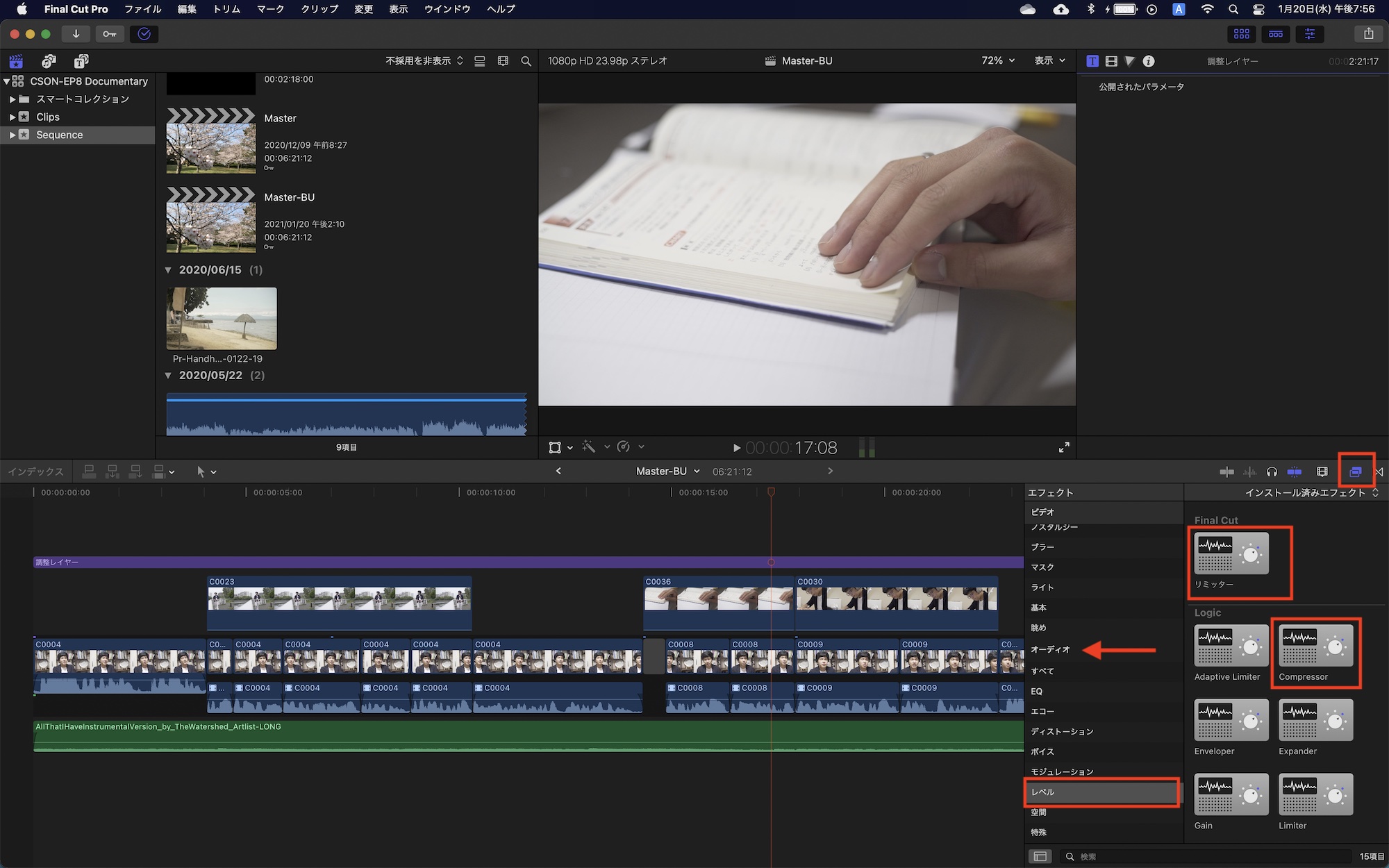The height and width of the screenshot is (868, 1389).
Task: Select the EQ effects category
Action: click(1036, 691)
